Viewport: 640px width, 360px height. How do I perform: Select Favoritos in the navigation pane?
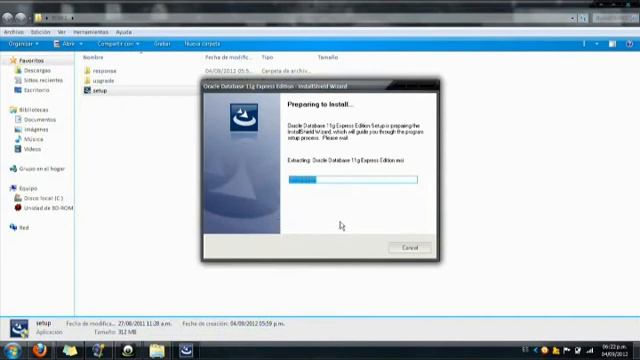(x=31, y=60)
